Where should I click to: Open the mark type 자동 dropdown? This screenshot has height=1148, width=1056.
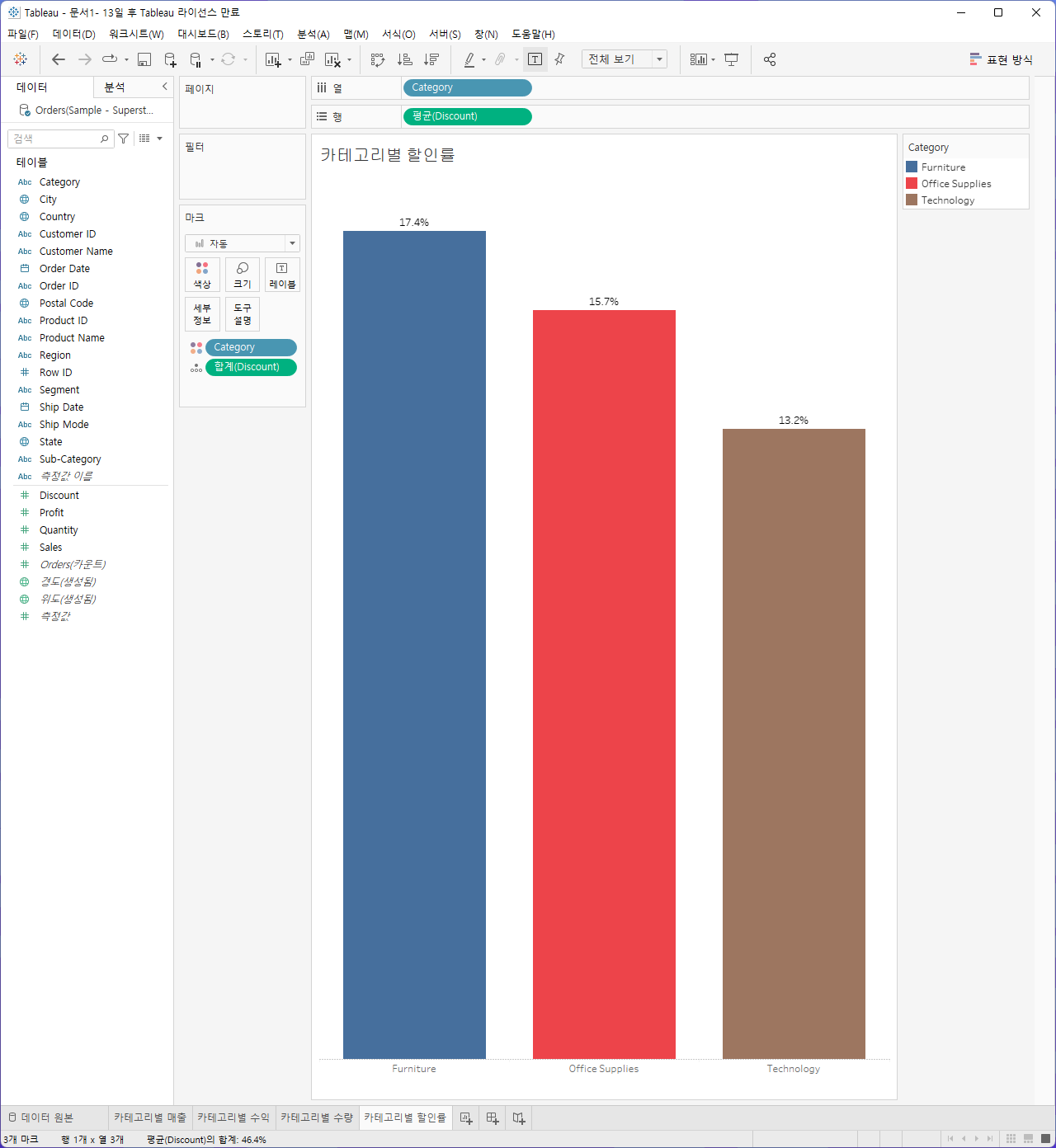[243, 243]
